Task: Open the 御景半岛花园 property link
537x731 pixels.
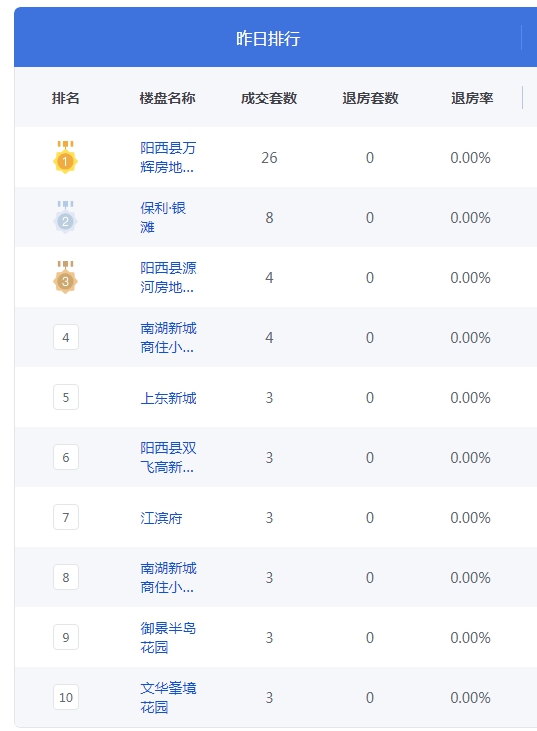Action: coord(168,637)
